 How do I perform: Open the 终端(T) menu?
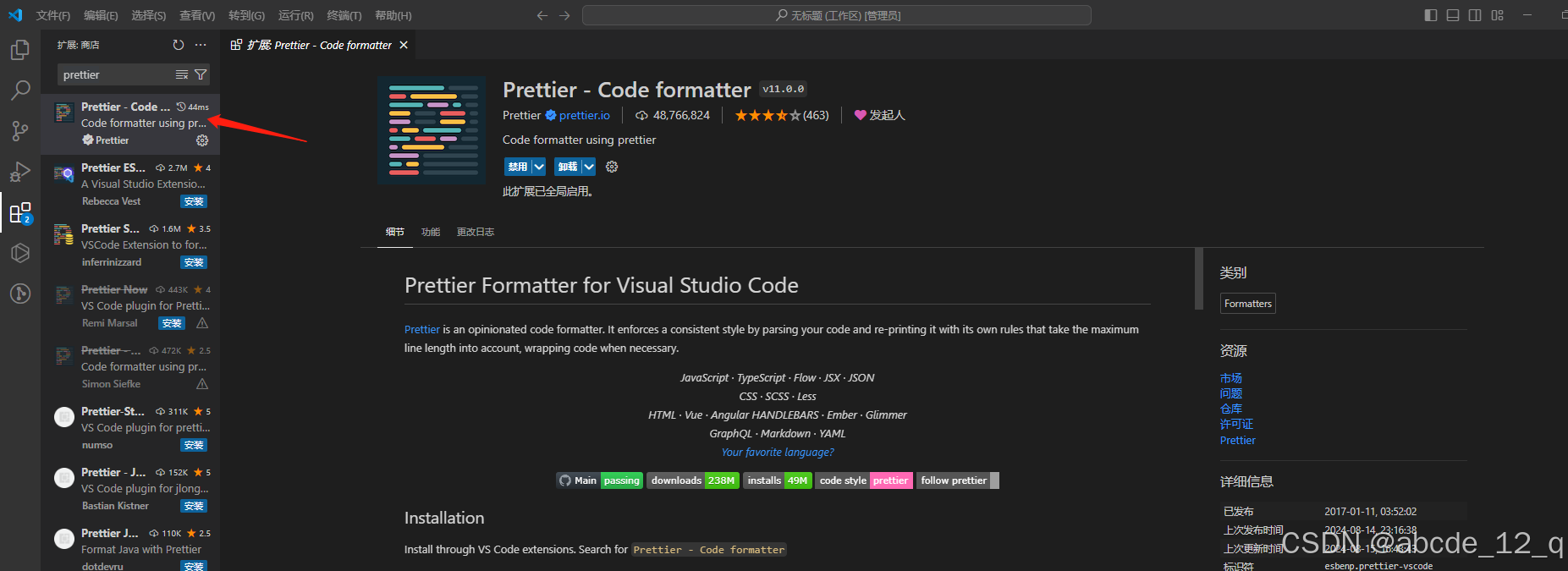tap(344, 15)
